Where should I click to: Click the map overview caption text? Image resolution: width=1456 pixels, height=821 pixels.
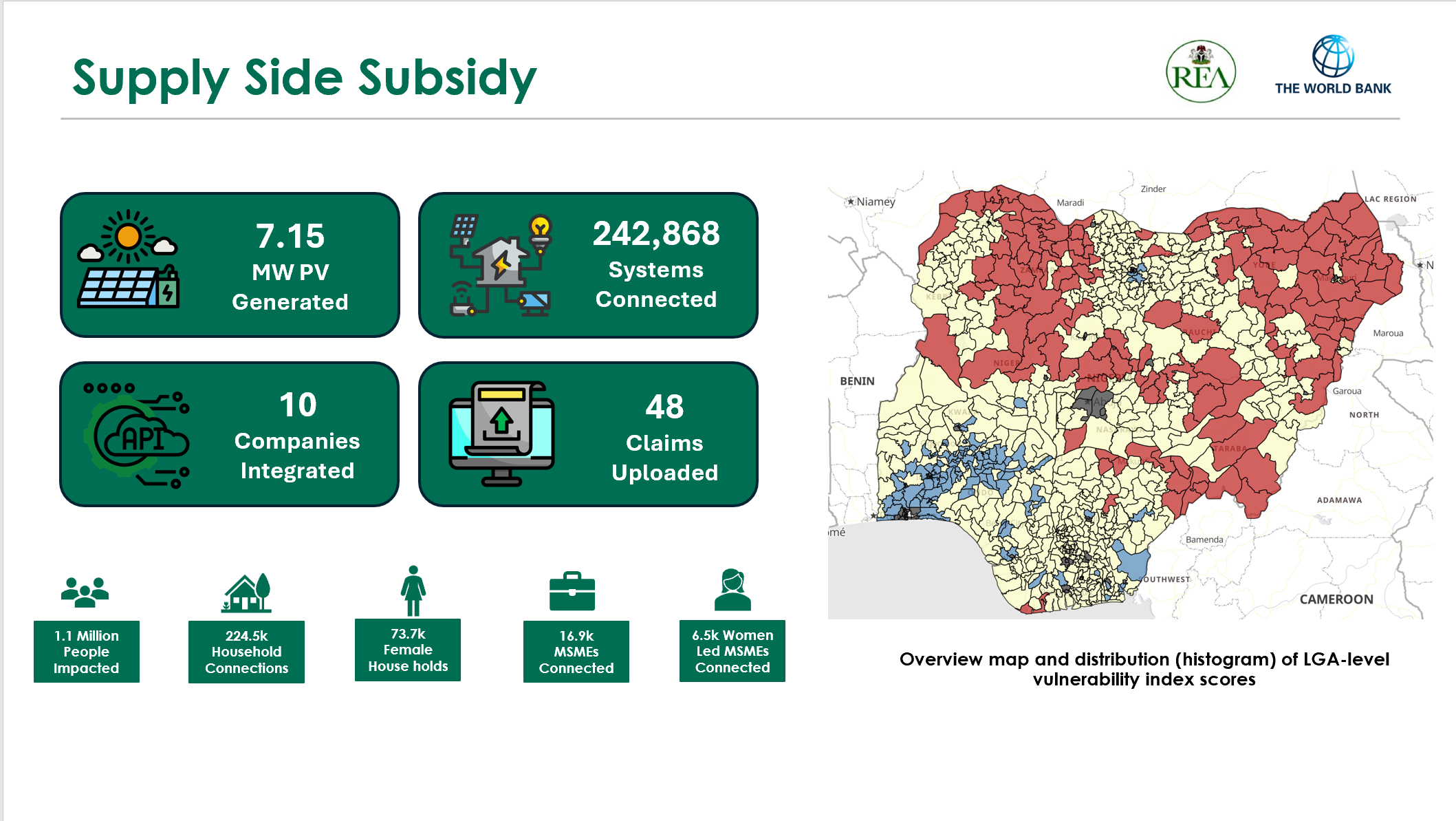pos(1144,669)
